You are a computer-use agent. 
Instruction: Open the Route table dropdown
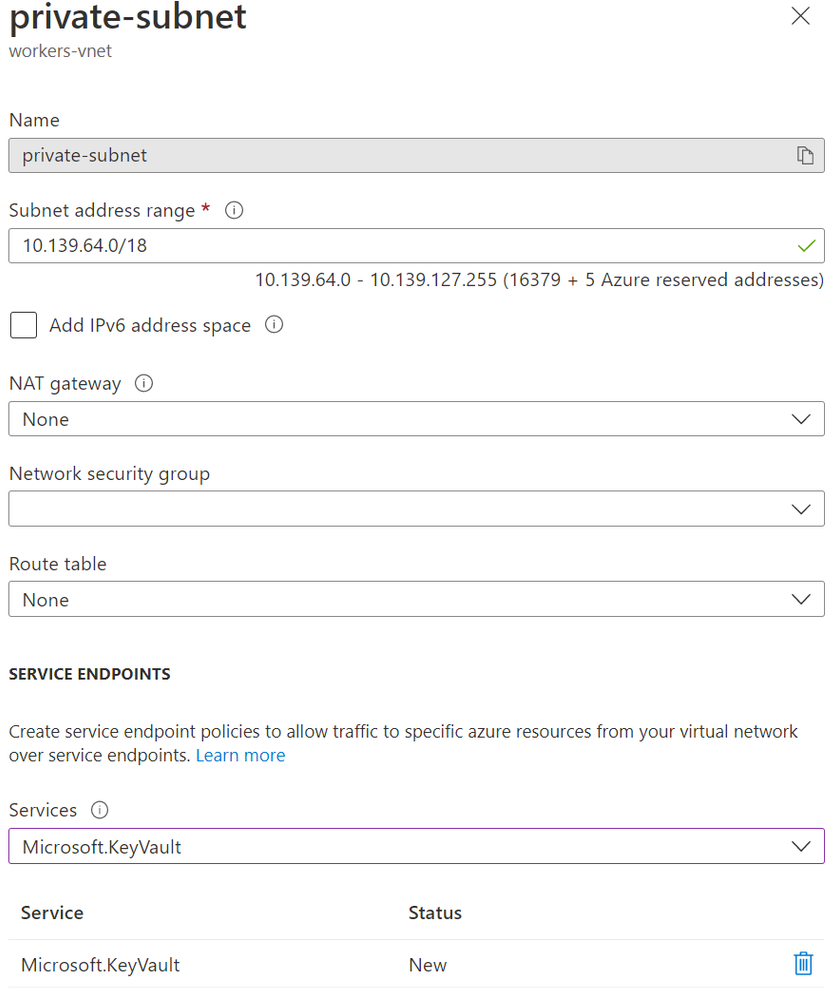[416, 600]
